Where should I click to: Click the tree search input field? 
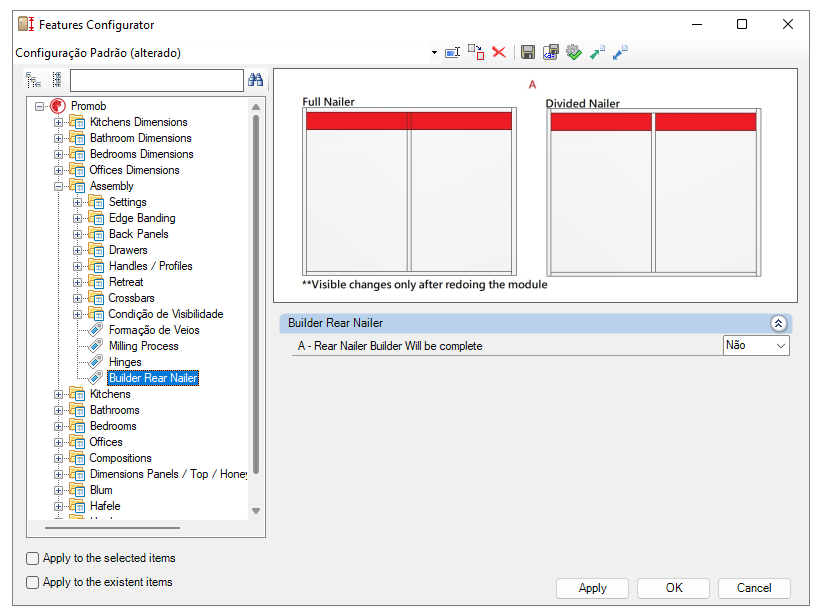tap(157, 81)
